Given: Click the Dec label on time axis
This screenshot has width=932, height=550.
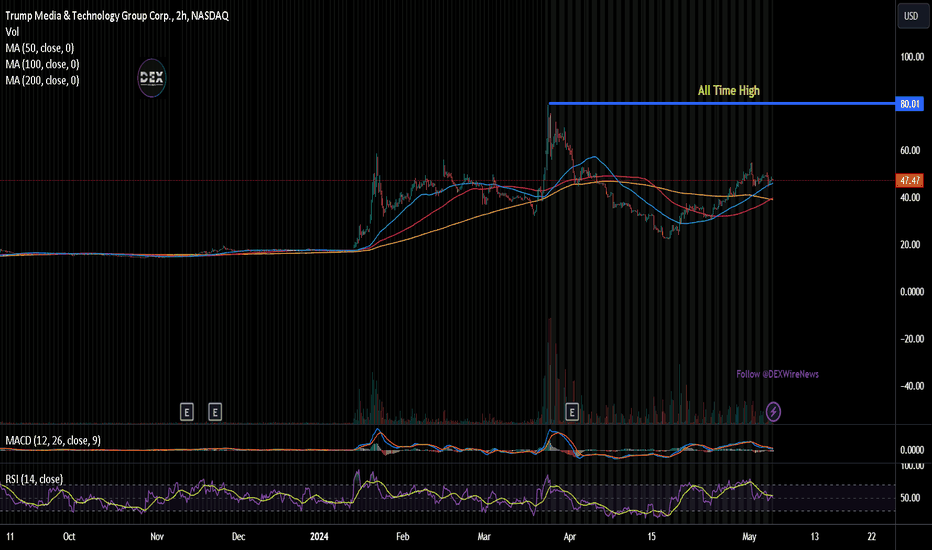Looking at the screenshot, I should click(238, 536).
